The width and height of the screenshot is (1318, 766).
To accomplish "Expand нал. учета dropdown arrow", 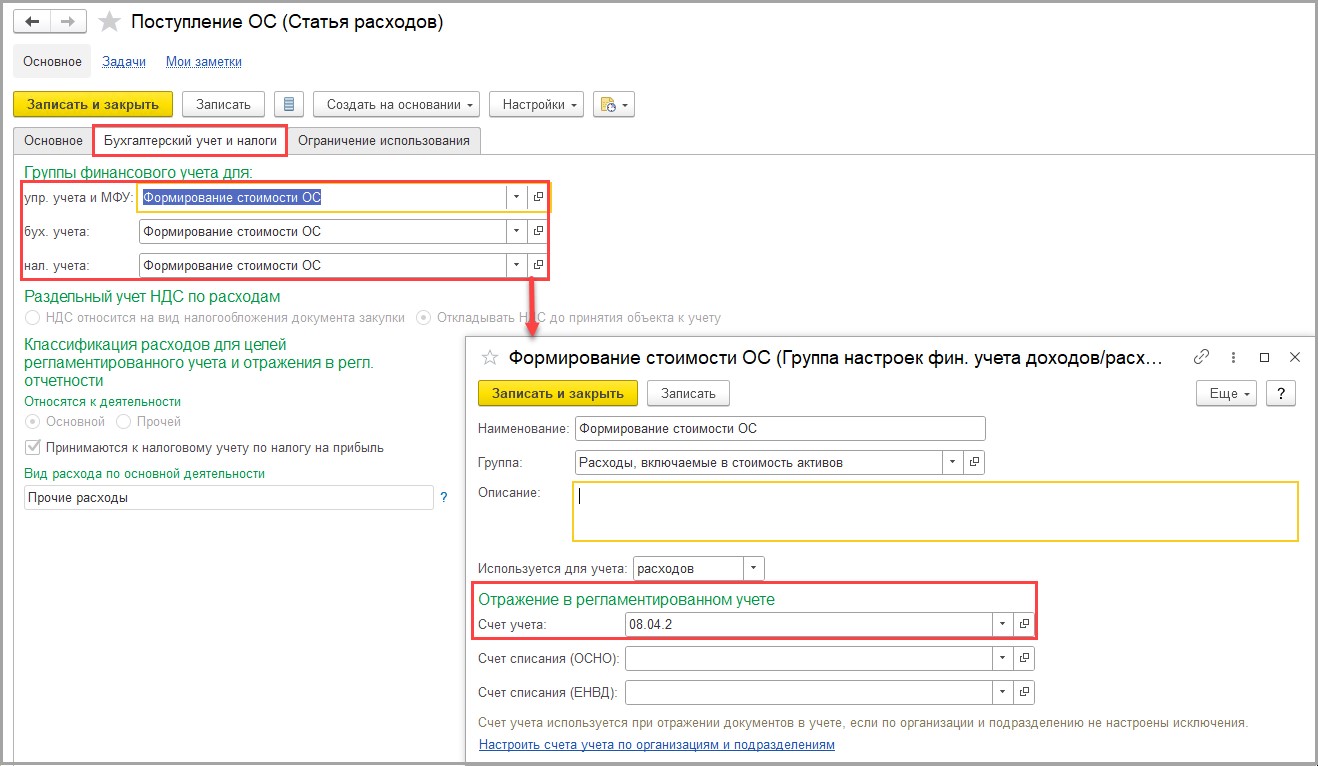I will [517, 265].
